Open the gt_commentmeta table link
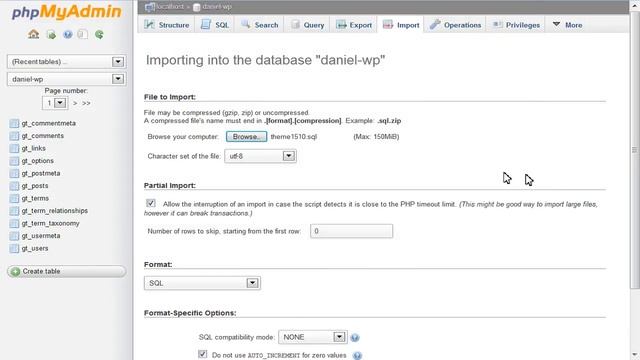640x360 pixels. click(49, 123)
